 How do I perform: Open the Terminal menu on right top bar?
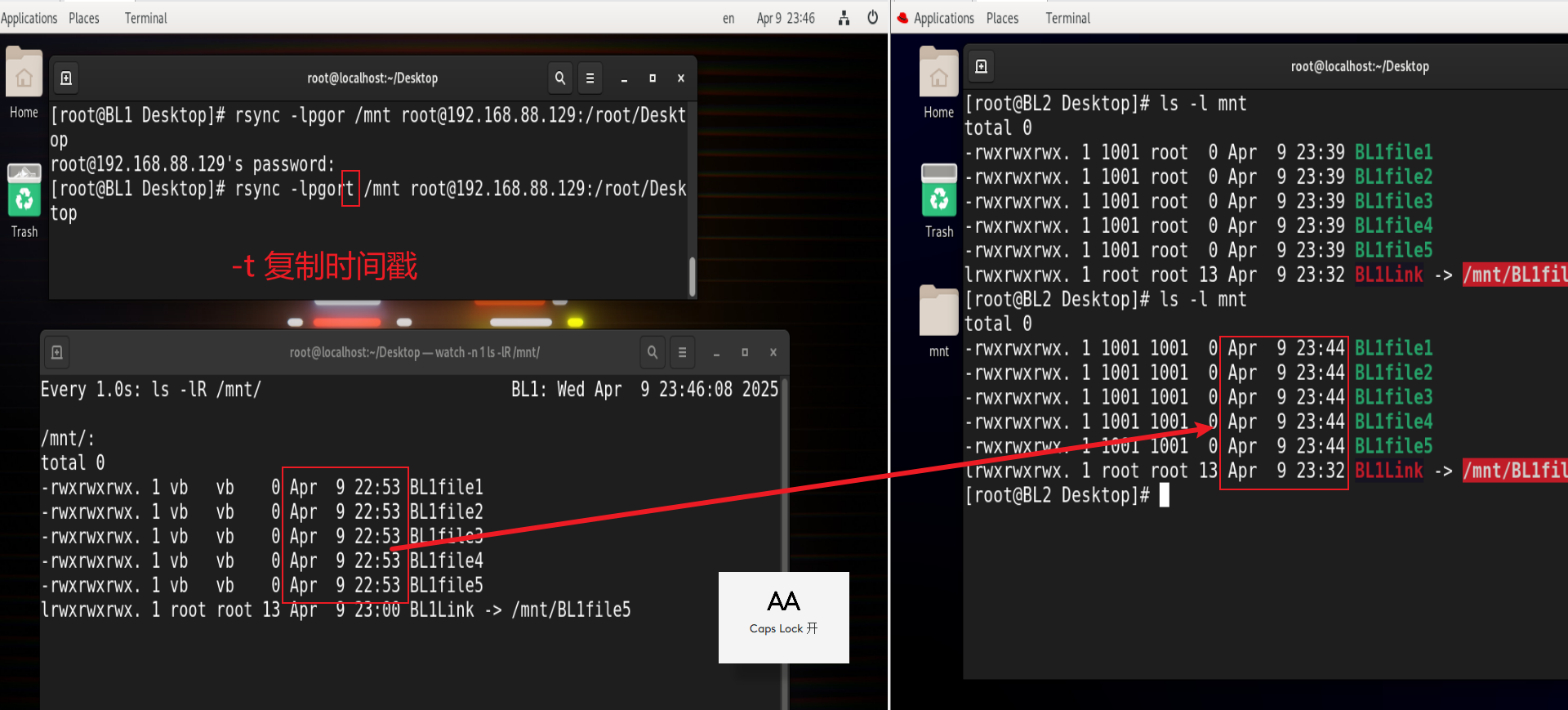pyautogui.click(x=1067, y=18)
